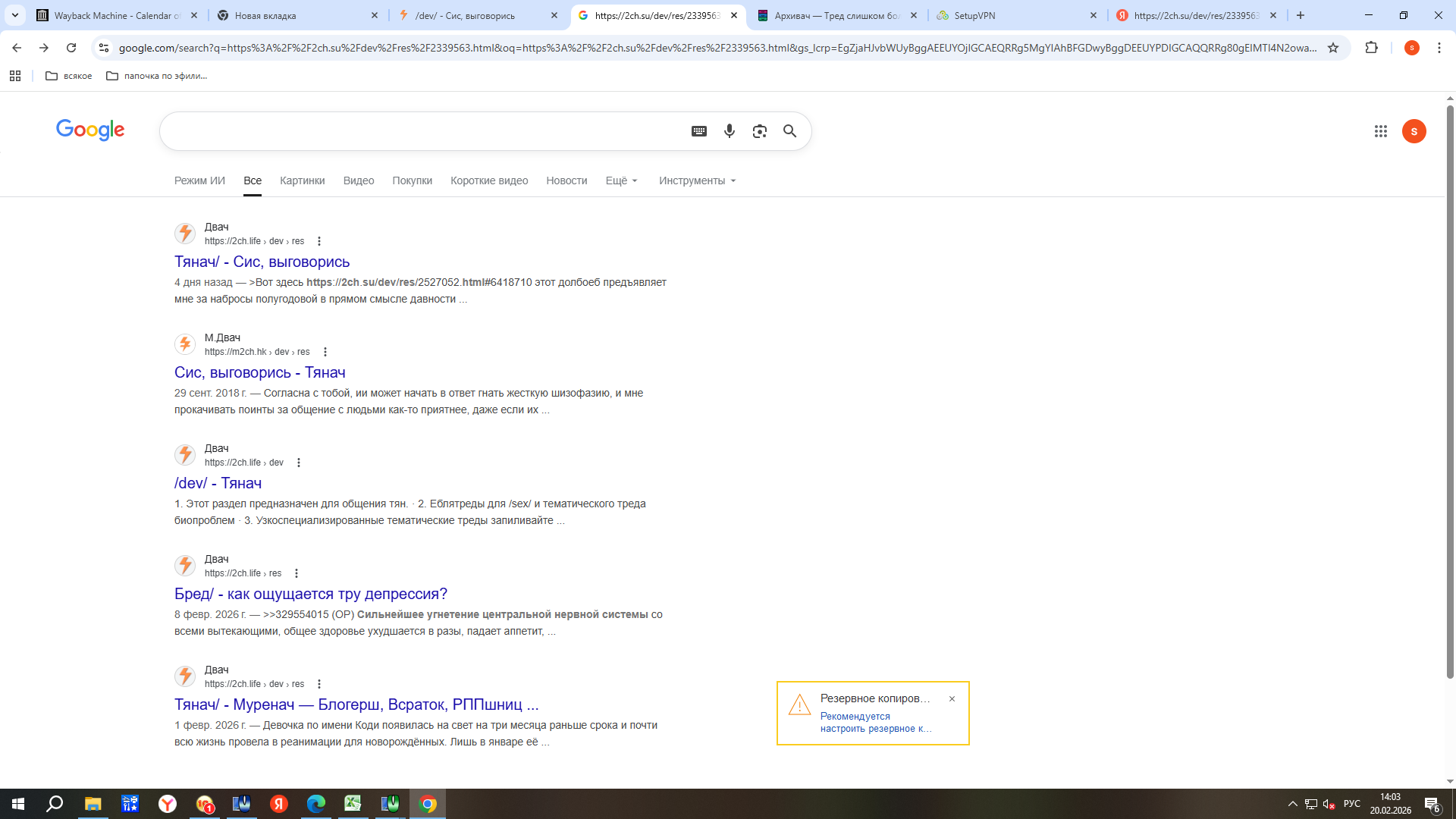Click the page vertical scrollbar
This screenshot has height=819, width=1456.
coord(1450,391)
